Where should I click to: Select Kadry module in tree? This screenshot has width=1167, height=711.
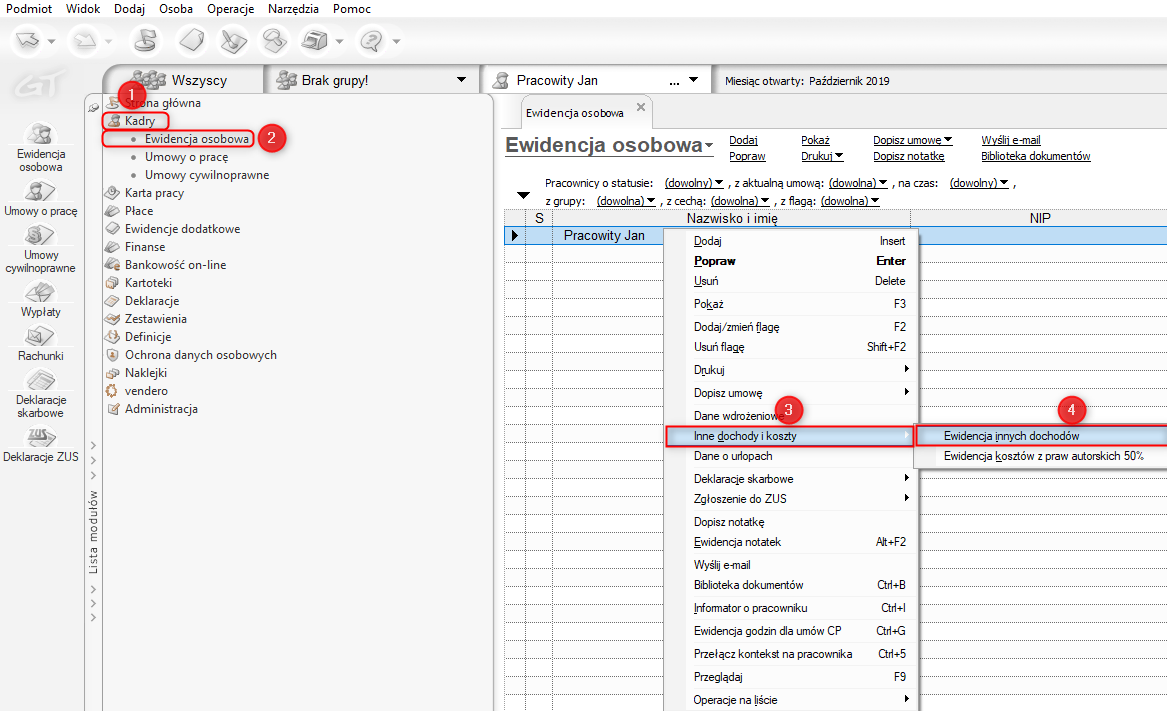(139, 121)
